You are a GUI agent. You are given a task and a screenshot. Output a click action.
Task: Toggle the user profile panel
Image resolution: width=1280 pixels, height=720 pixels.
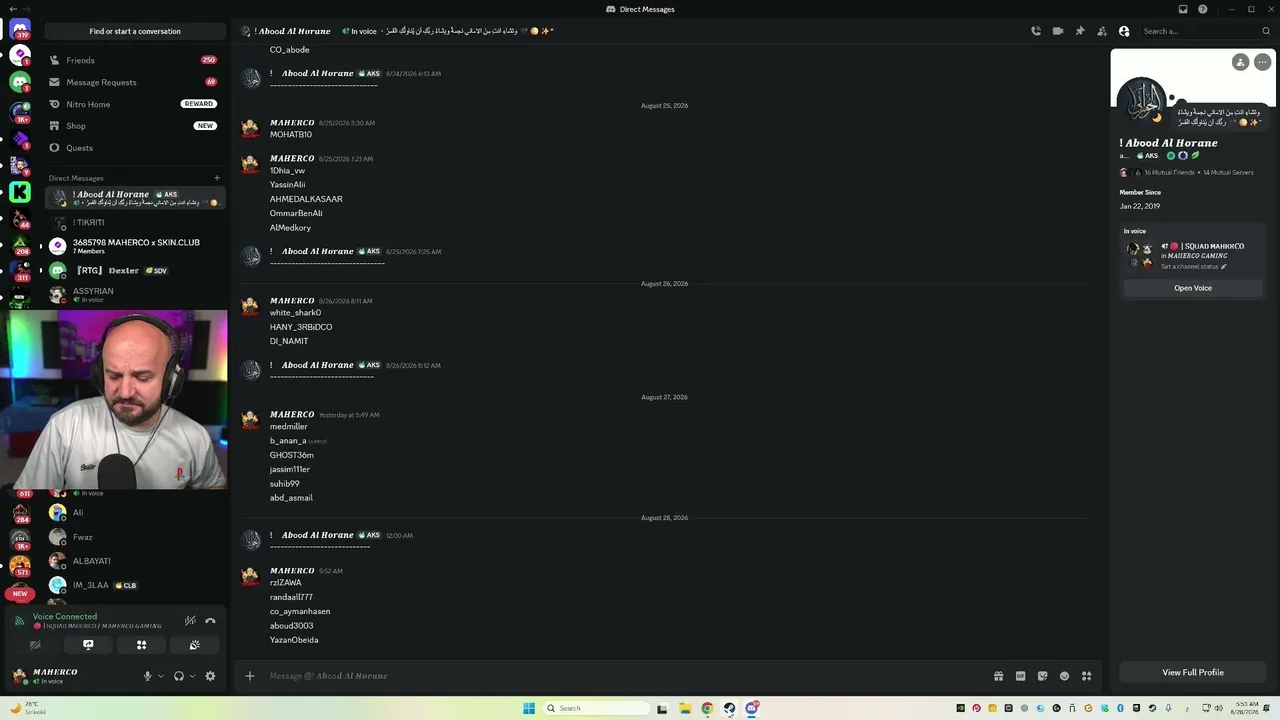[x=1124, y=31]
